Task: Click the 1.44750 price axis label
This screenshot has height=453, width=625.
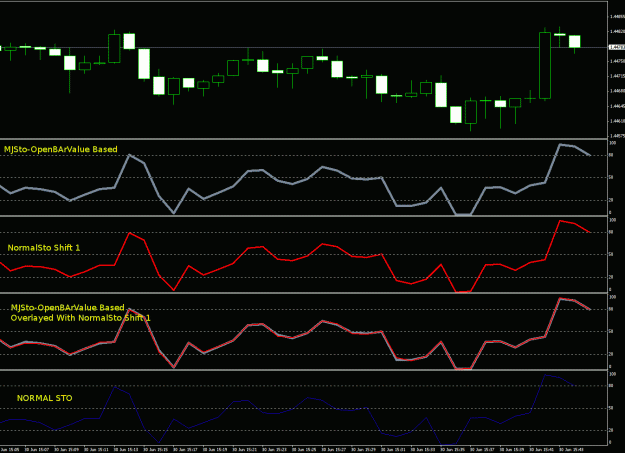Action: pos(617,61)
